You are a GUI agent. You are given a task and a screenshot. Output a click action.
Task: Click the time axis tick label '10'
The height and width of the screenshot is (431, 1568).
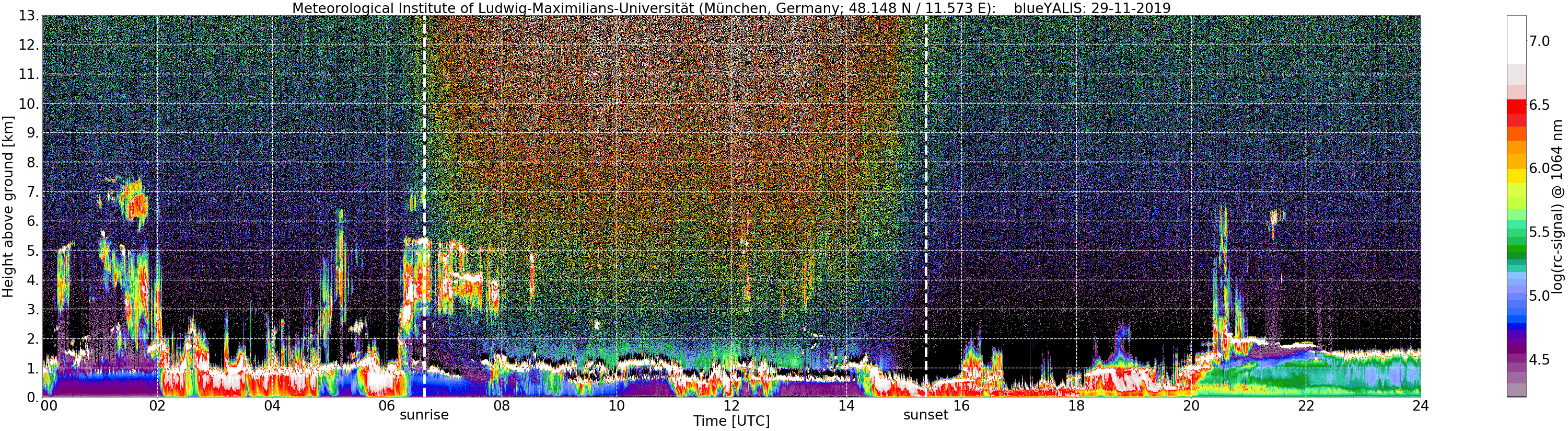pos(617,406)
